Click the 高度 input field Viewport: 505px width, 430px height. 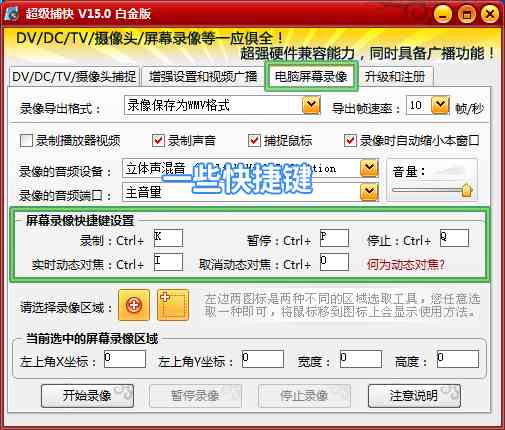(x=458, y=359)
